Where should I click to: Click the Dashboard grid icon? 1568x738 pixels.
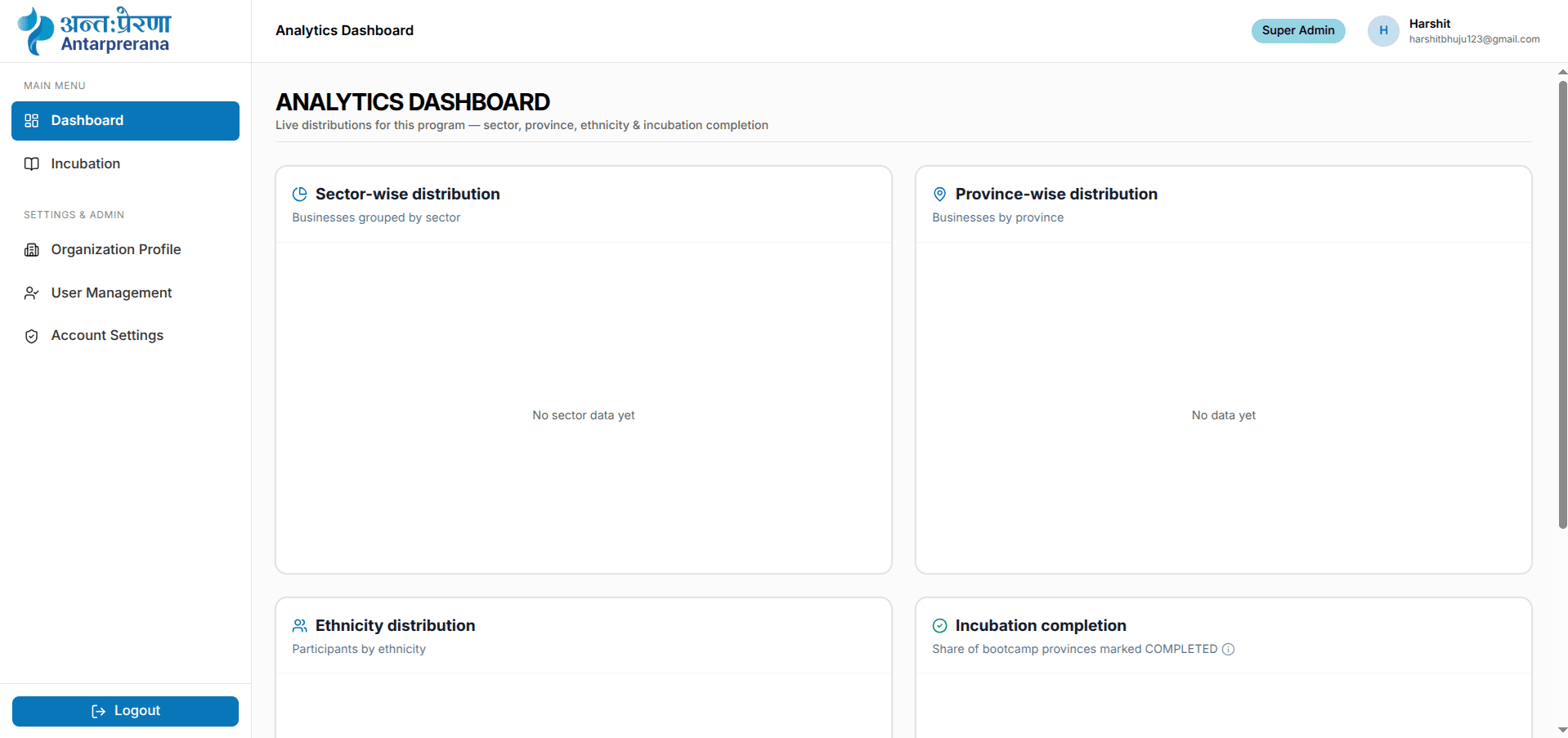(x=32, y=121)
